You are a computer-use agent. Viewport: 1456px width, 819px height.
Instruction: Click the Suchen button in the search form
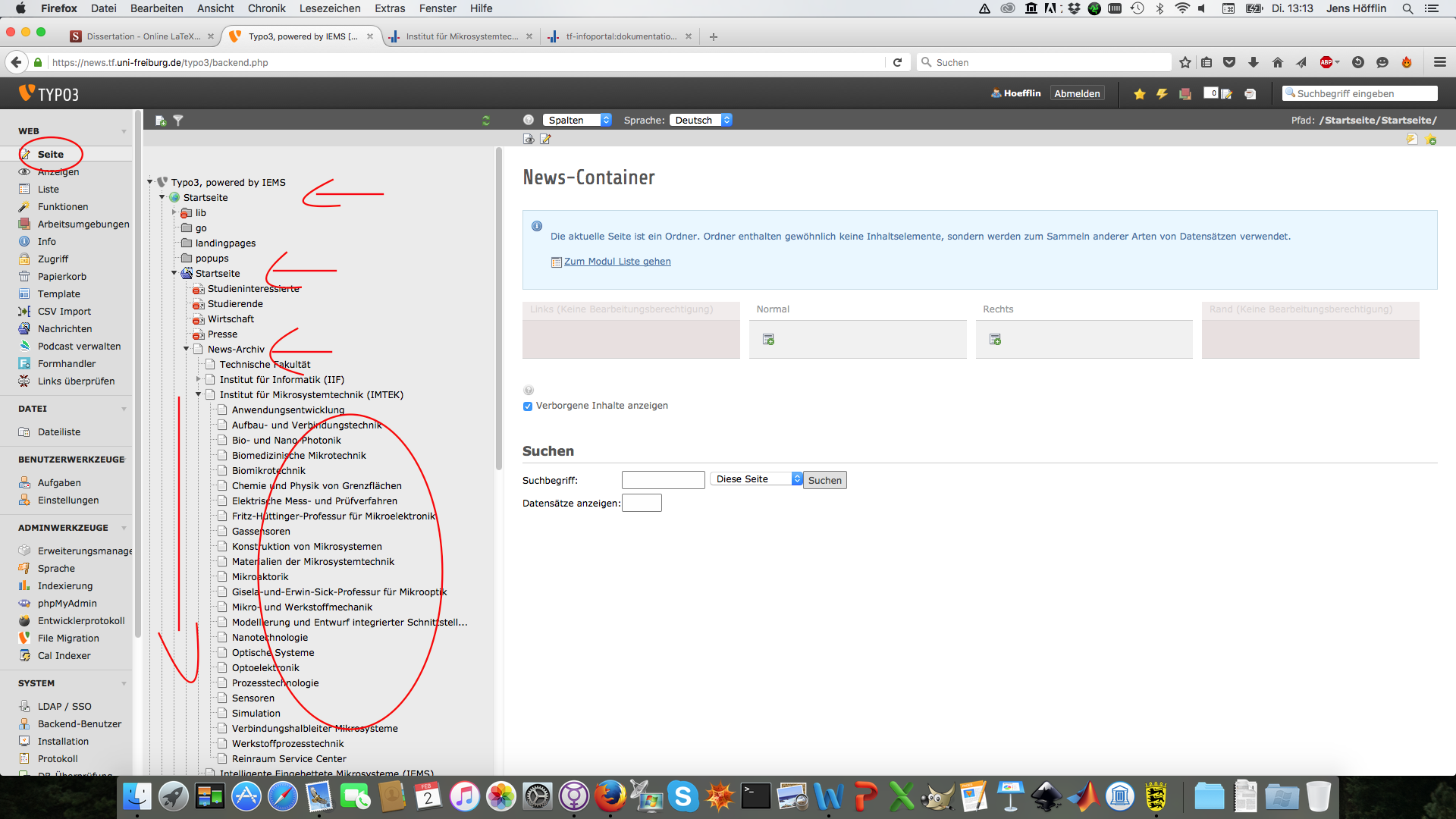pyautogui.click(x=824, y=480)
